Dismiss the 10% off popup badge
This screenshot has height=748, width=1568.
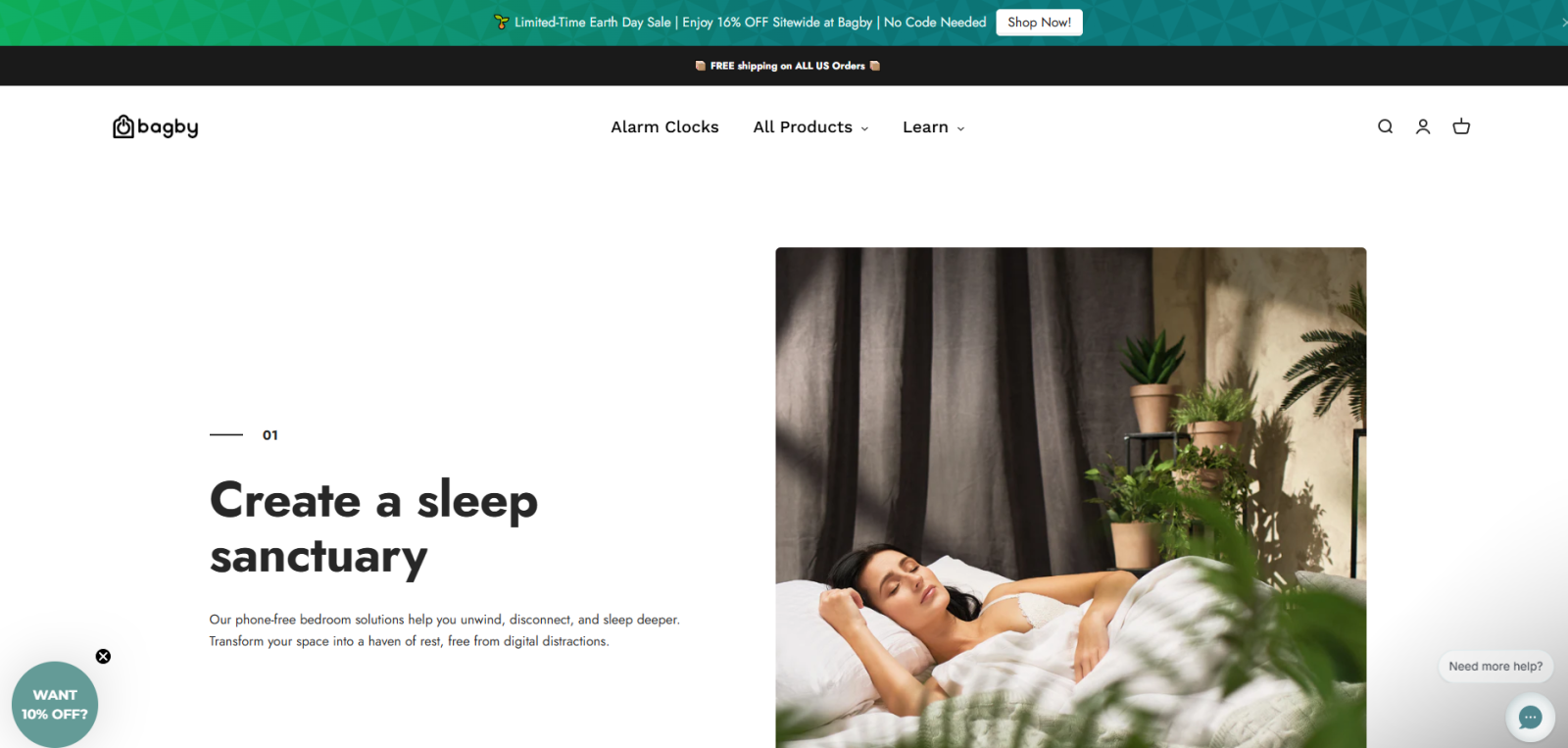coord(103,657)
